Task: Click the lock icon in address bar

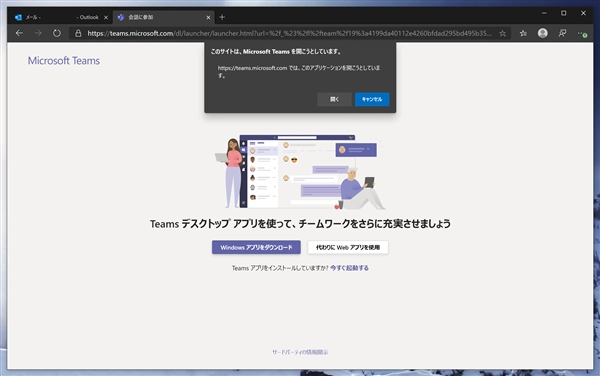Action: point(78,33)
